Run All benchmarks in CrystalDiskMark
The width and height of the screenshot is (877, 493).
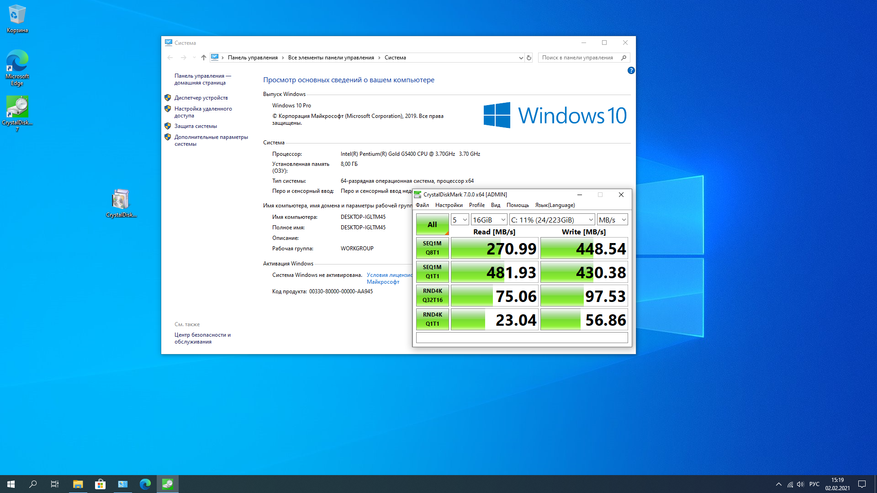tap(432, 224)
